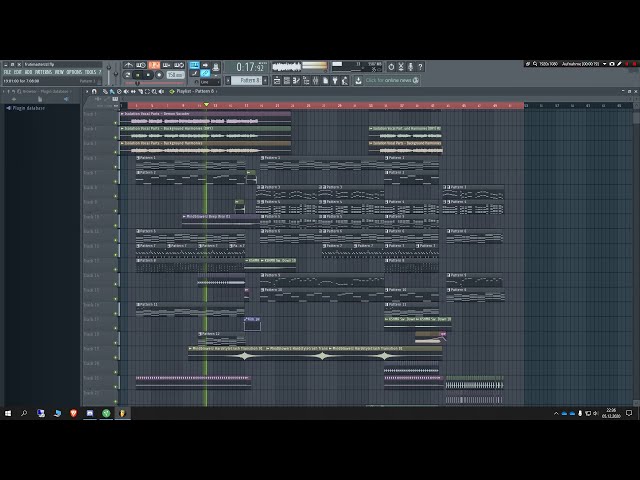Click the Record button in transport

point(159,75)
